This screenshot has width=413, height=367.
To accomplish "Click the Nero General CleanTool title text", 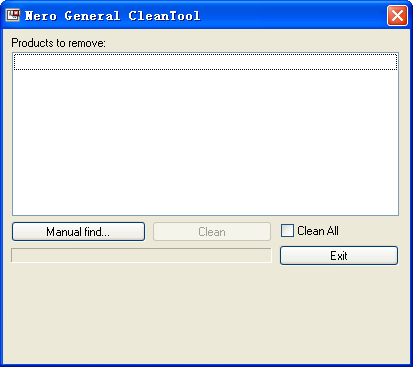I will coord(113,16).
